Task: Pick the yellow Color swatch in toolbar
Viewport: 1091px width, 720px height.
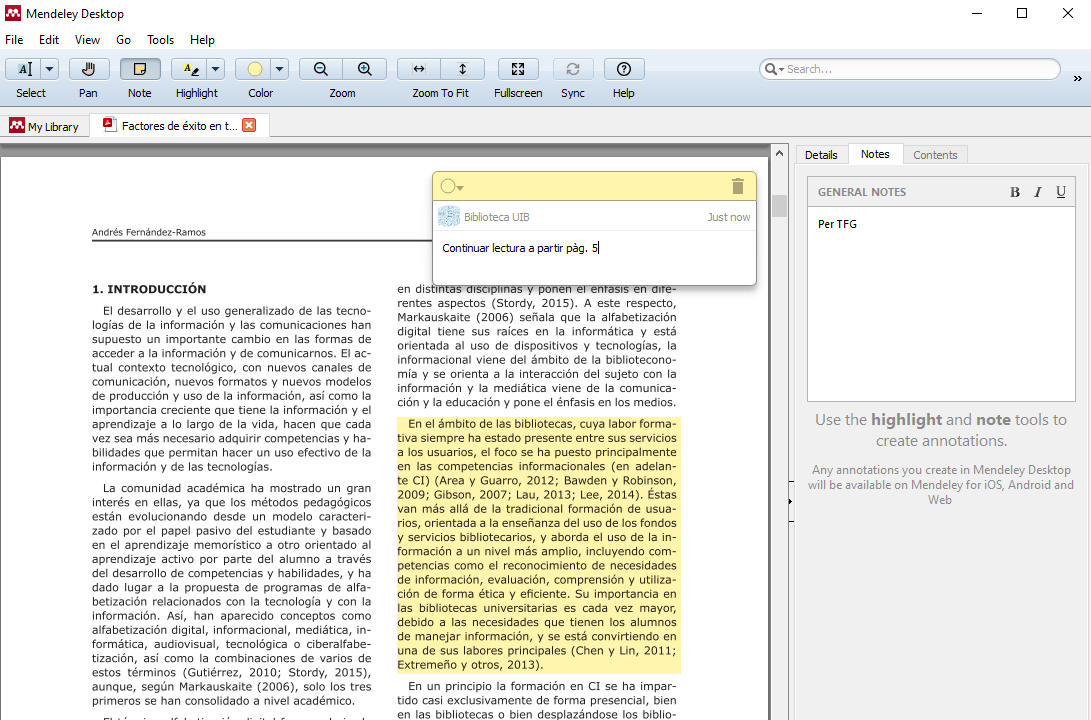Action: 254,69
